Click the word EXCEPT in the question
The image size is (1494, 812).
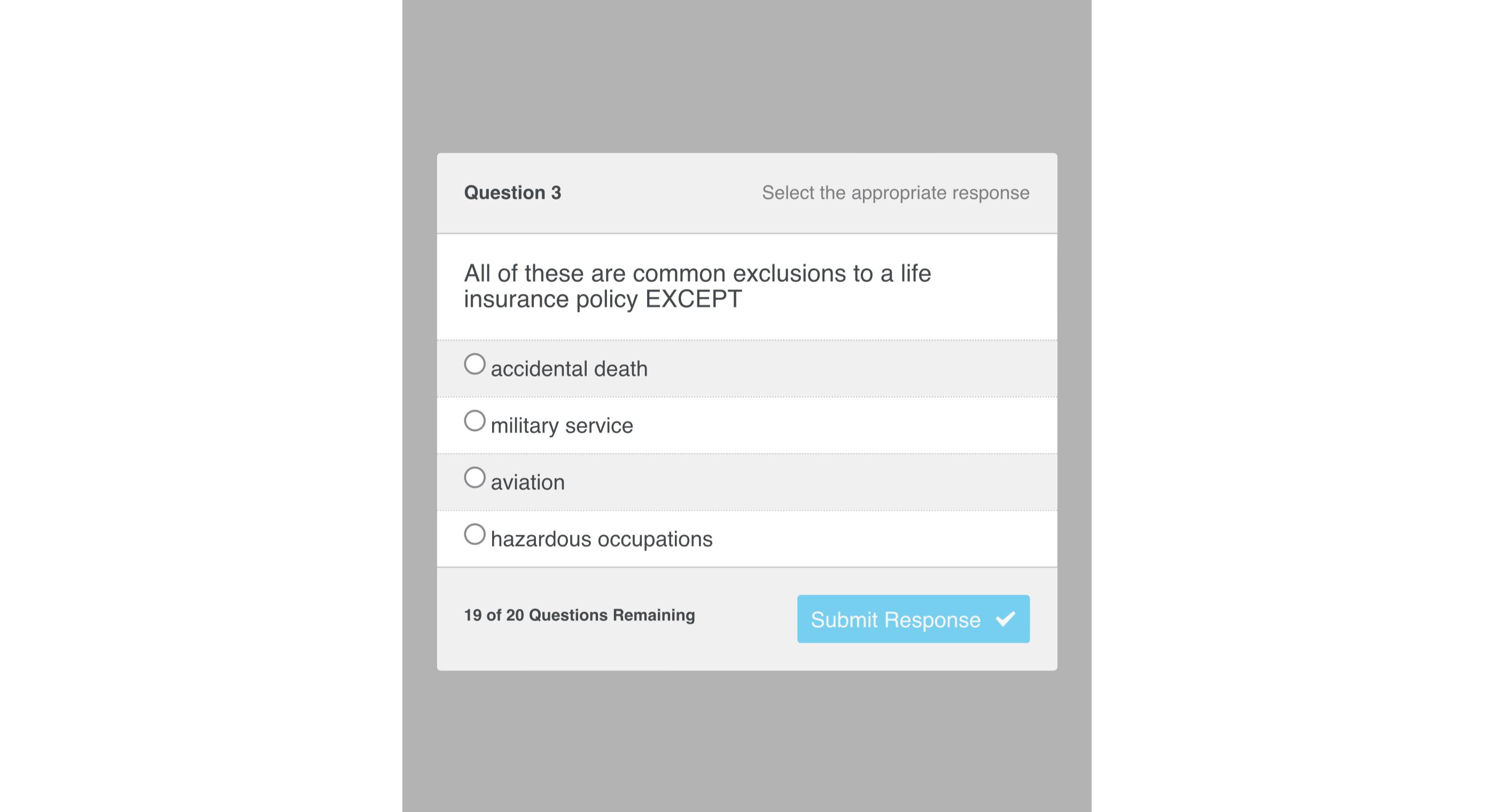point(693,299)
